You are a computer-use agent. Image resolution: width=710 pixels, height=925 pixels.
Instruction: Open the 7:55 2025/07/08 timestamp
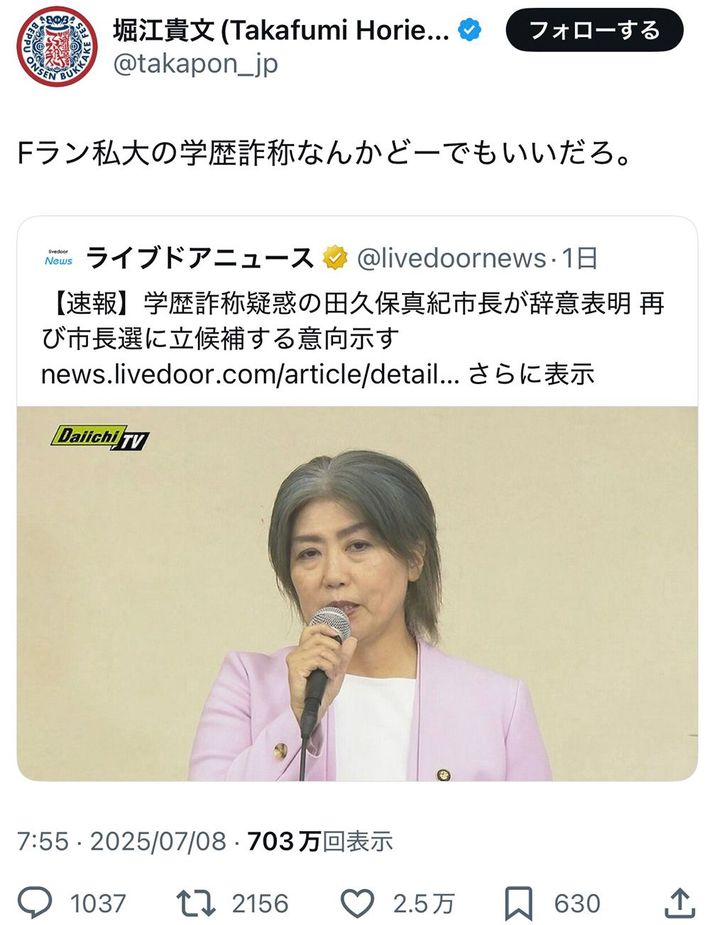pyautogui.click(x=121, y=841)
